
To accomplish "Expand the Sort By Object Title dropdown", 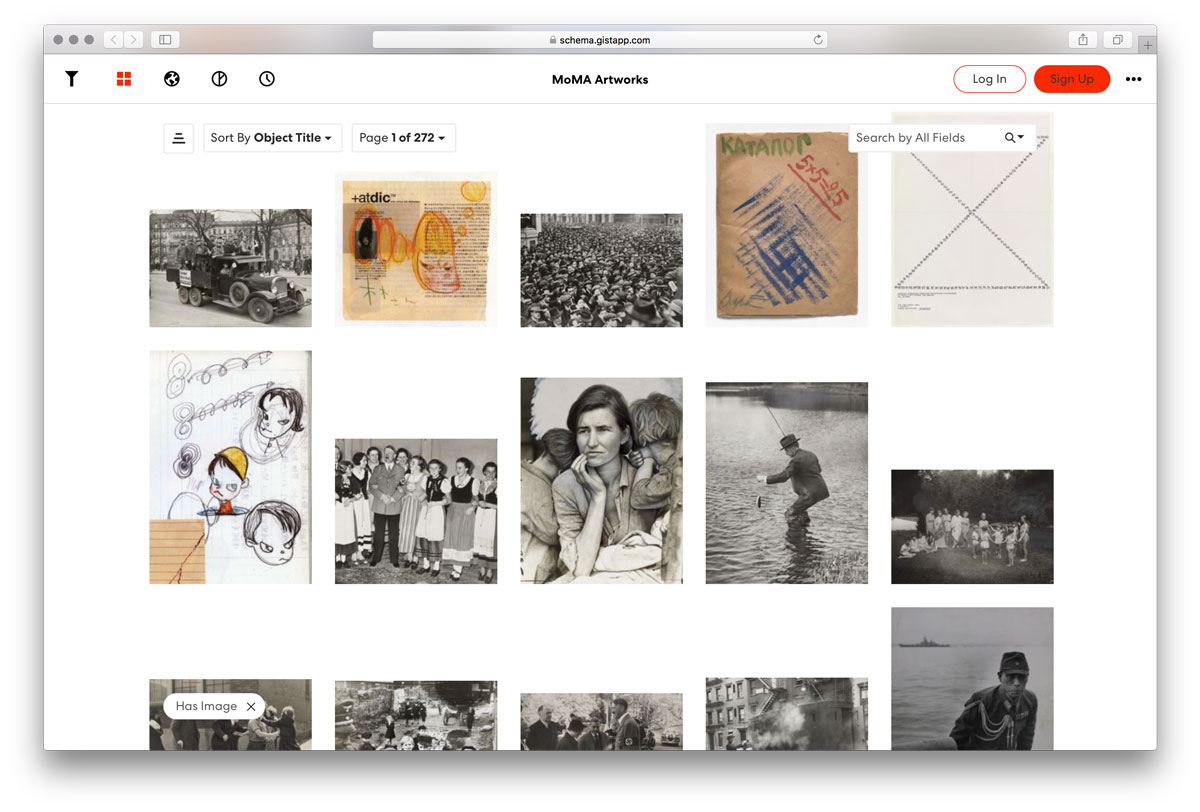I will [273, 138].
